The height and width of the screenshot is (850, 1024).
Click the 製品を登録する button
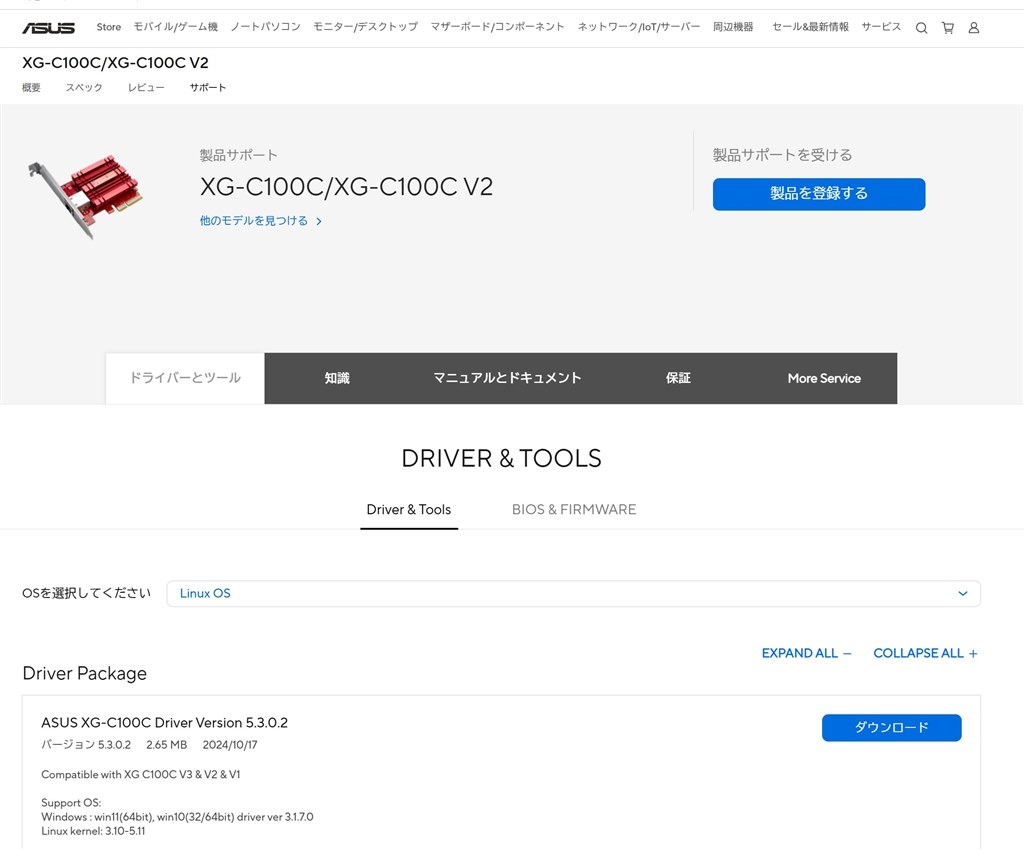point(819,194)
